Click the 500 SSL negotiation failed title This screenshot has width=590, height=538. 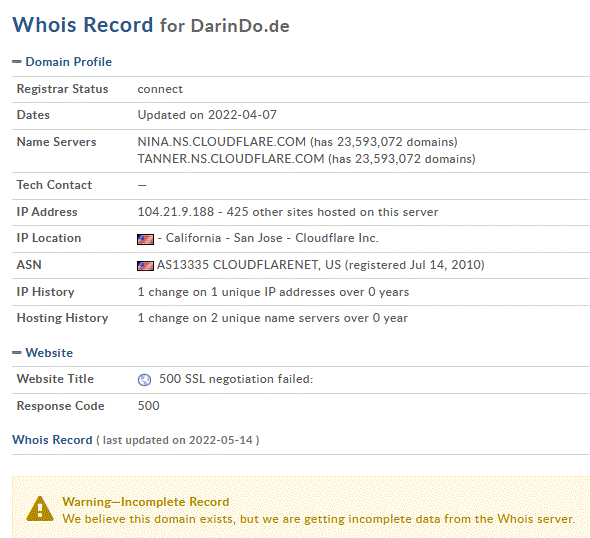[236, 379]
